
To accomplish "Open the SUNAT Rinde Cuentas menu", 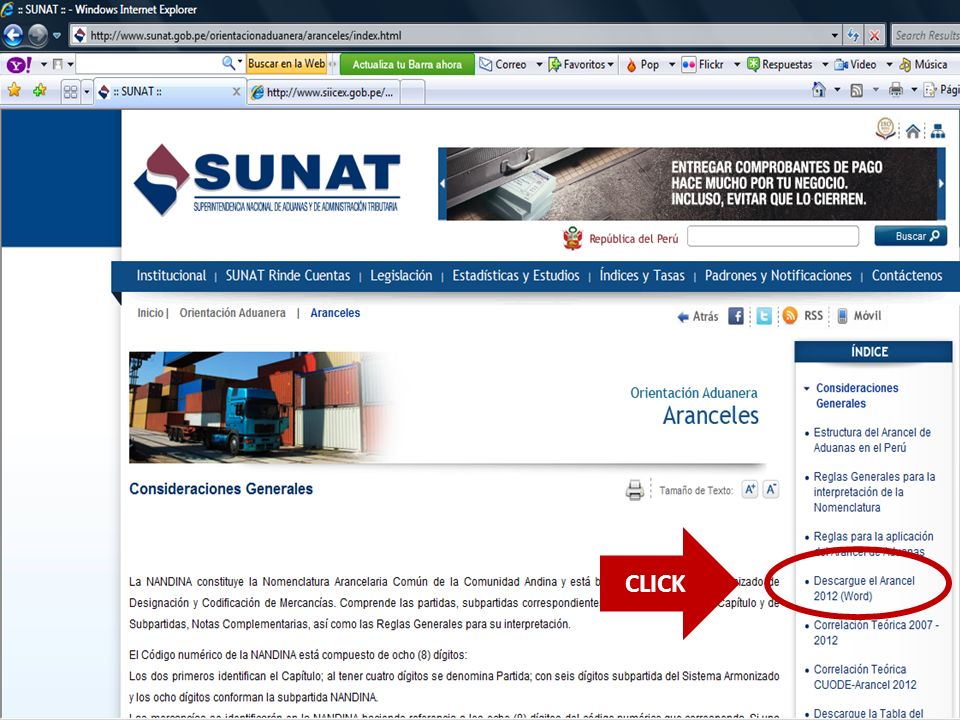I will (288, 276).
